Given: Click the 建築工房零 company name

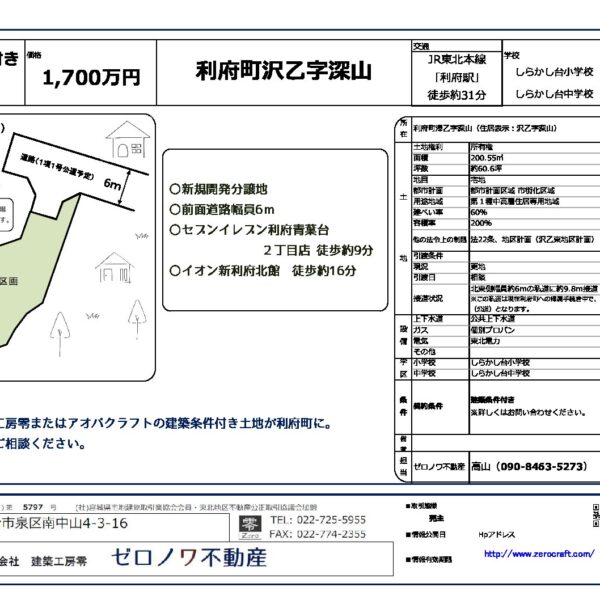Looking at the screenshot, I should tap(59, 561).
